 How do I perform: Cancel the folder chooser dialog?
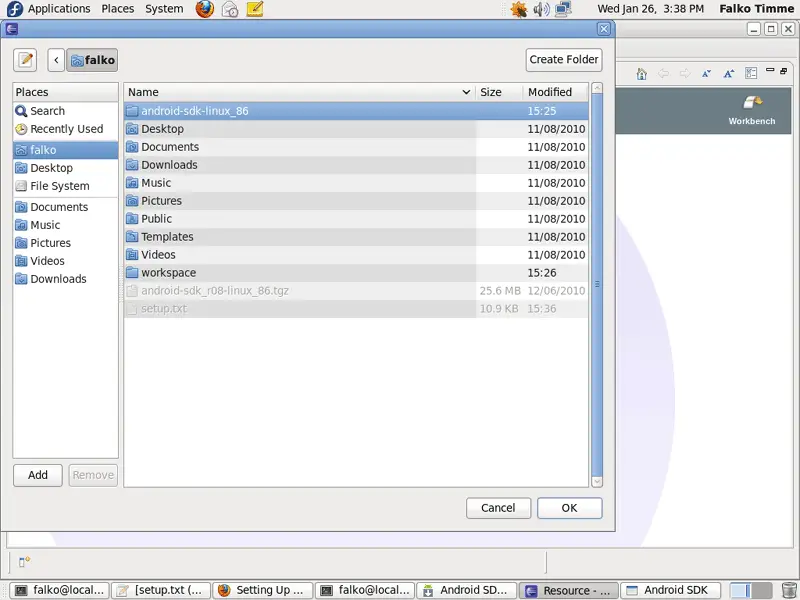pos(498,508)
